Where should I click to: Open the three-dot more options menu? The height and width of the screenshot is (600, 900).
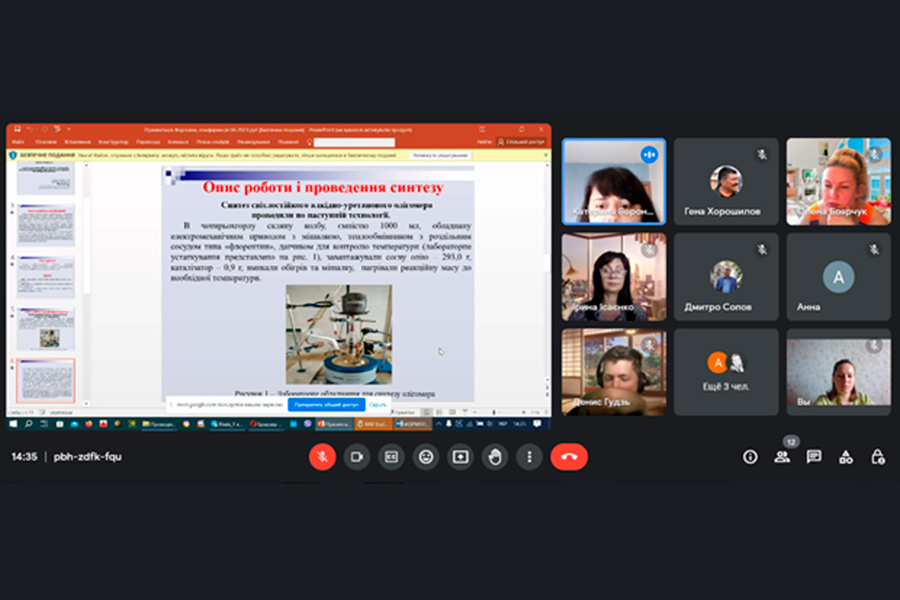pos(529,457)
